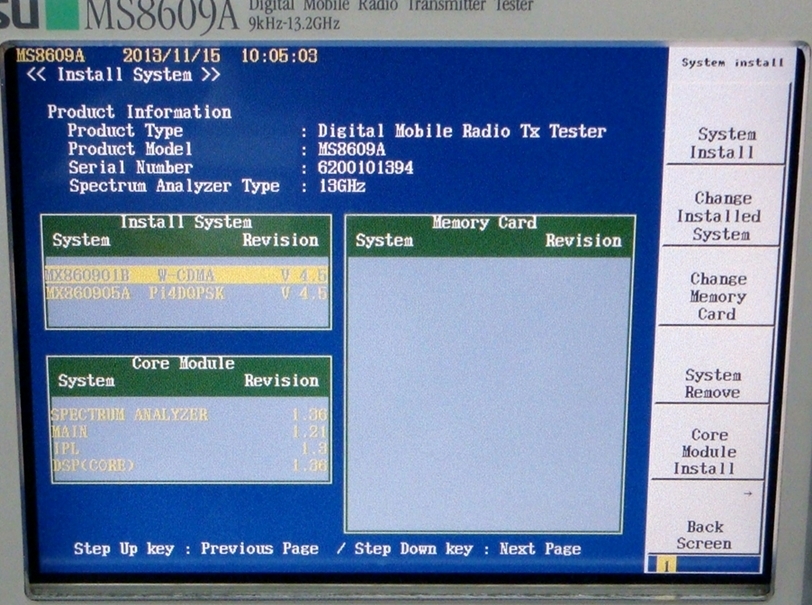Click the Step Up key Previous Page hint

pos(196,549)
